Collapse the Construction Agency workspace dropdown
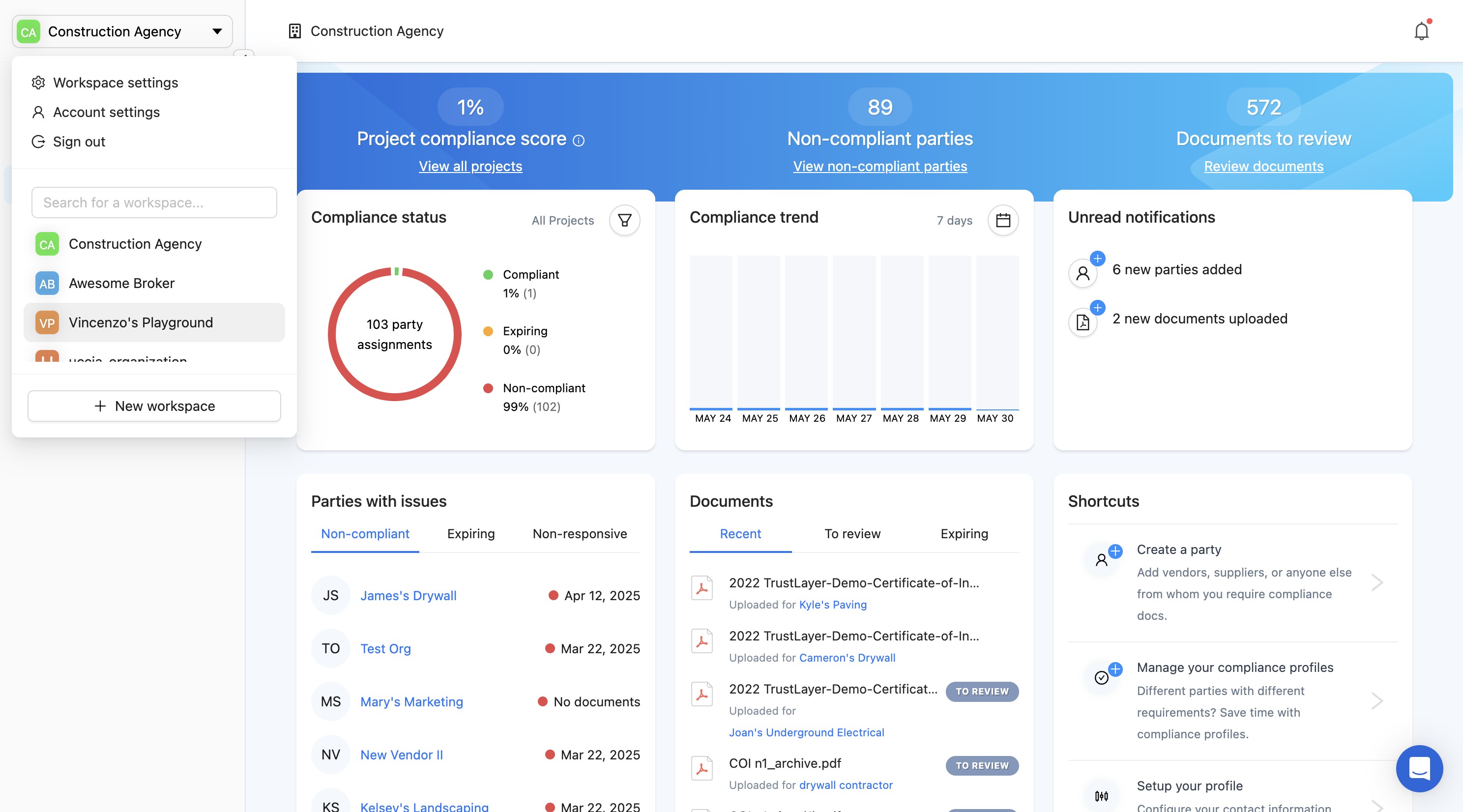The width and height of the screenshot is (1463, 812). pyautogui.click(x=216, y=31)
